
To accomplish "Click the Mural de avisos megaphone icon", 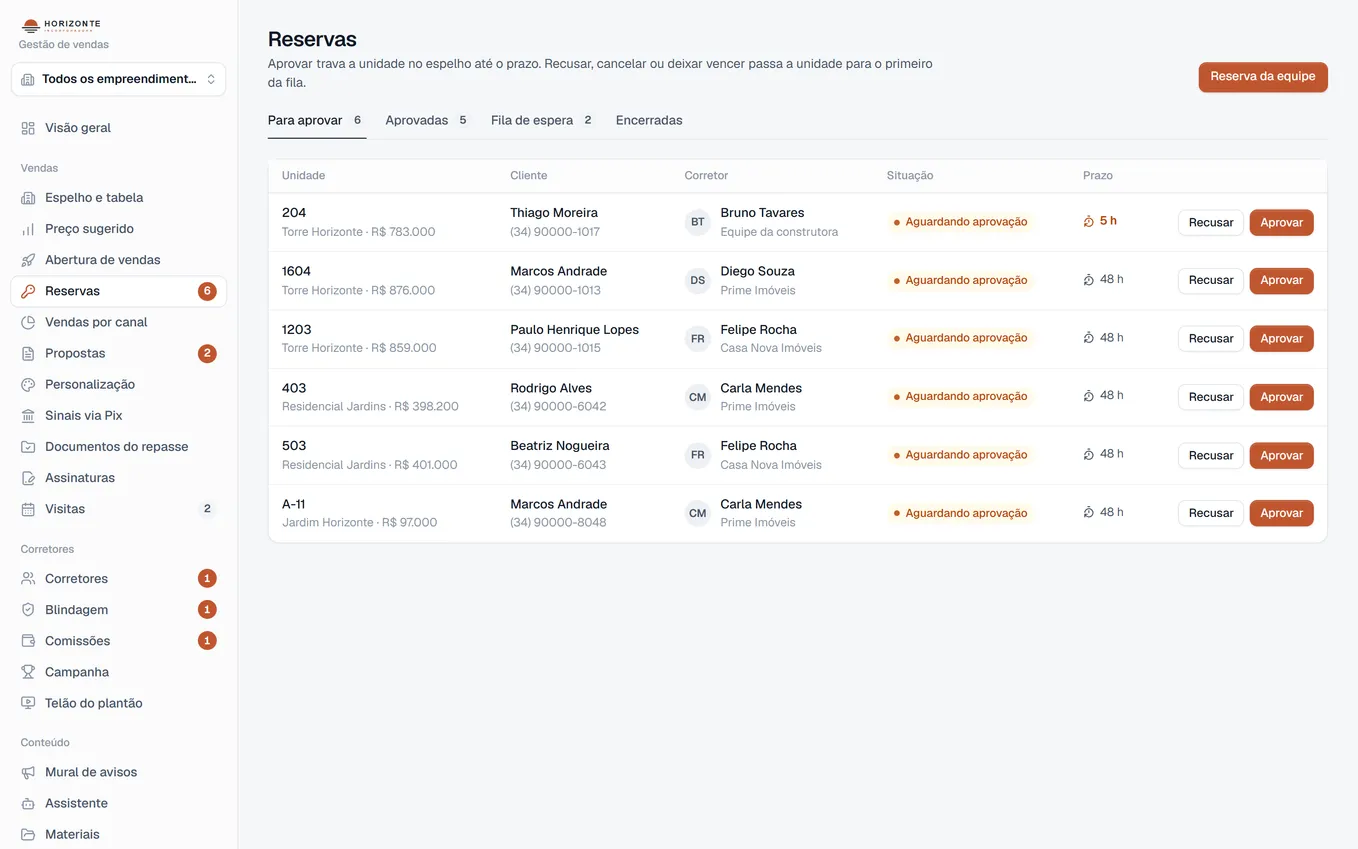I will point(28,772).
